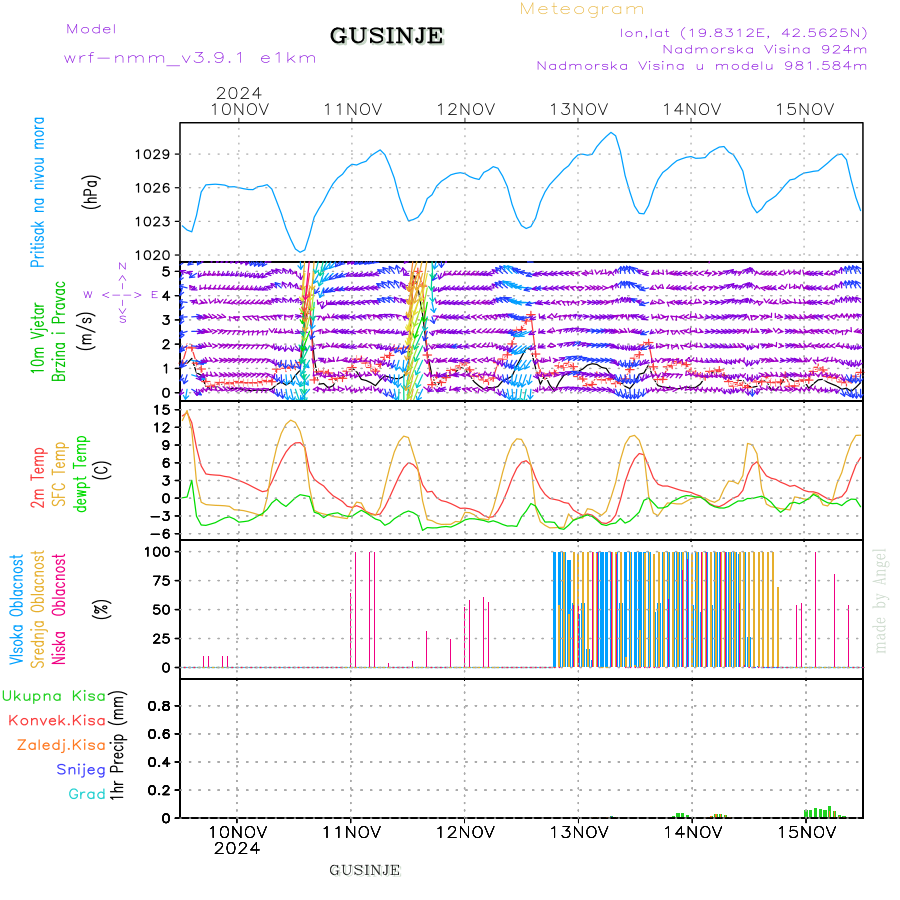This screenshot has width=900, height=900.
Task: Click the '(%)' cloudiness unit label
Action: [102, 609]
